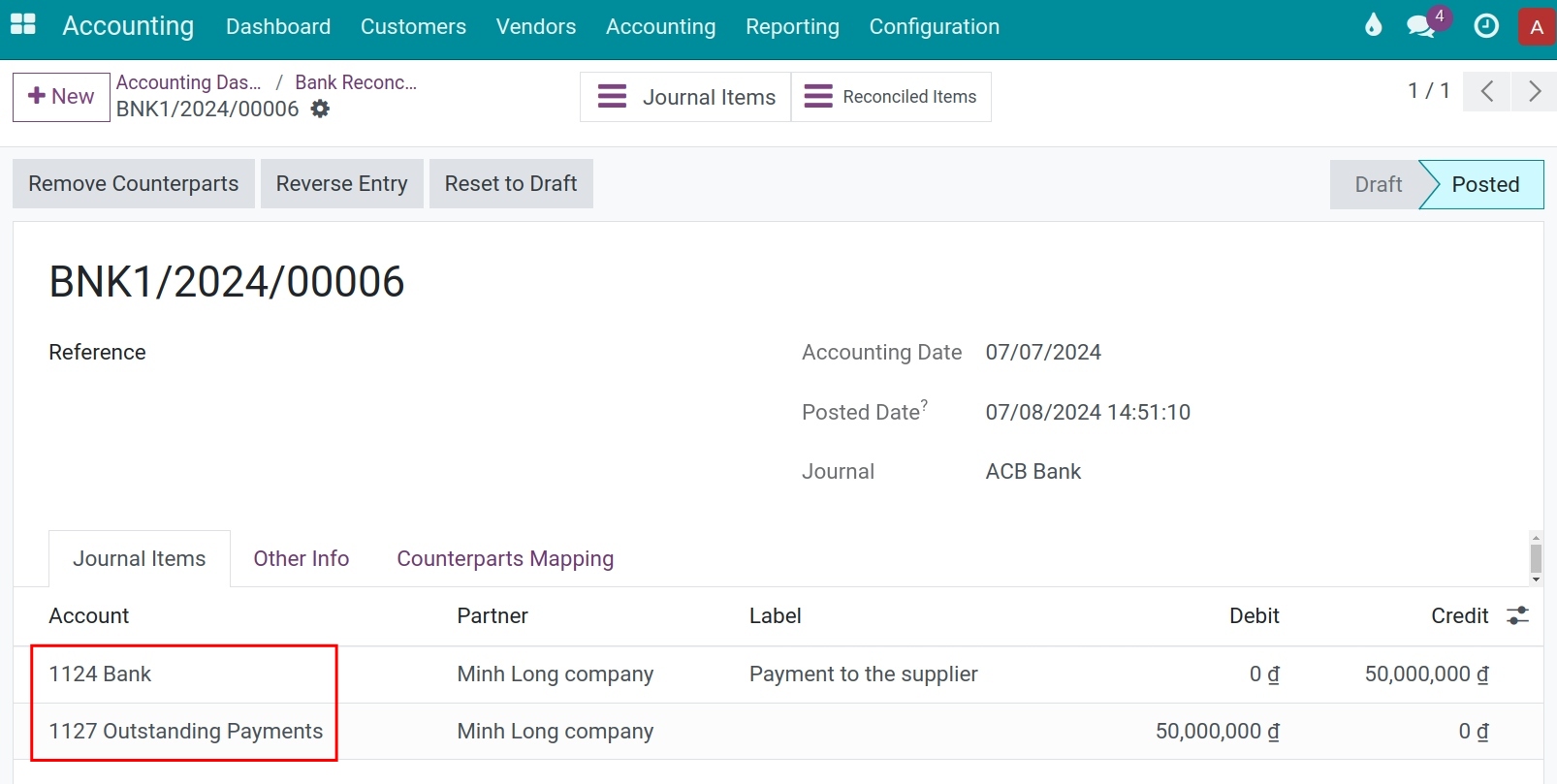This screenshot has width=1557, height=784.
Task: Open the clock activities icon
Action: pyautogui.click(x=1486, y=26)
